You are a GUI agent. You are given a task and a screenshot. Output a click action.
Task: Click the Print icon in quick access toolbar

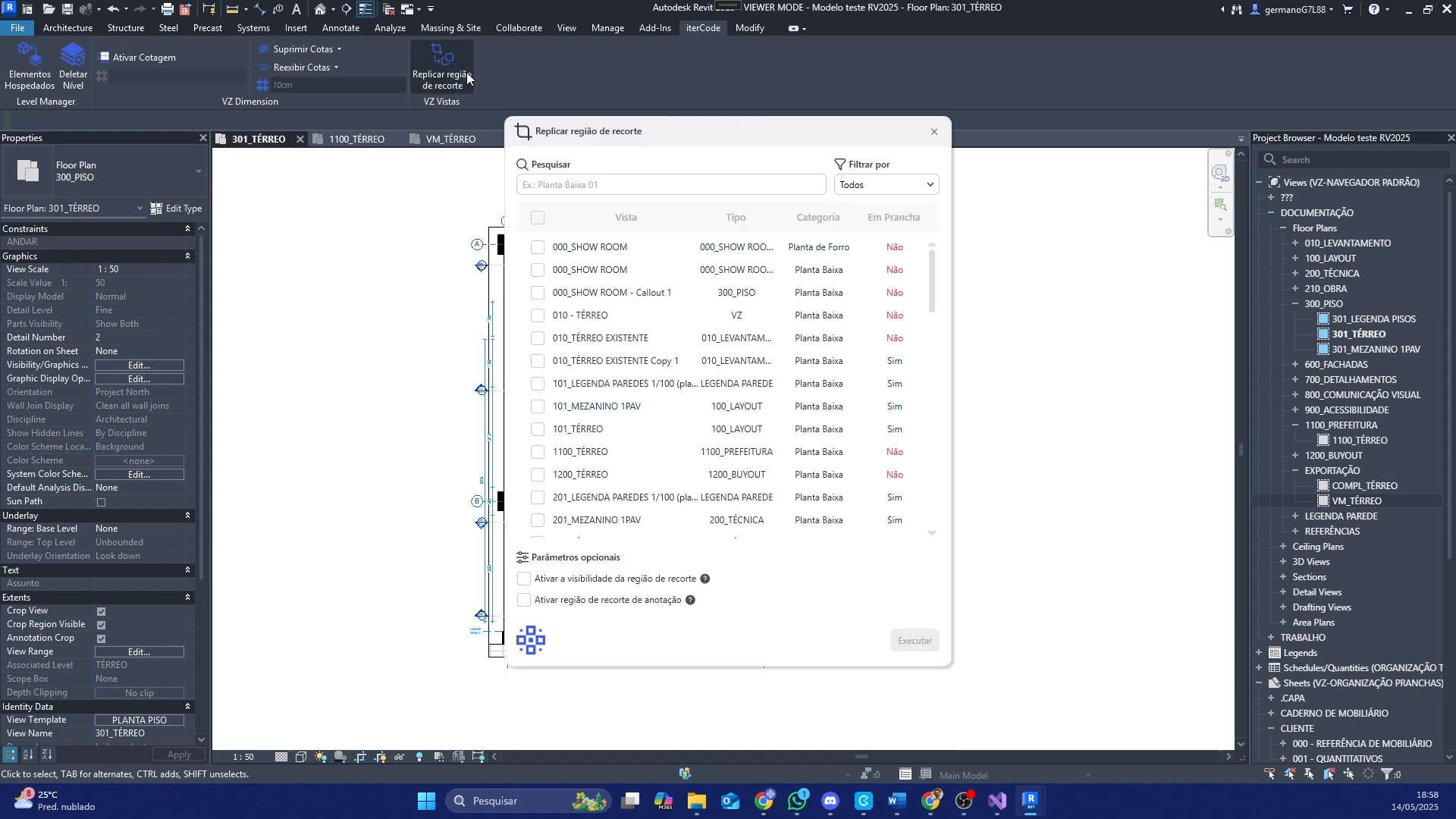coord(168,9)
